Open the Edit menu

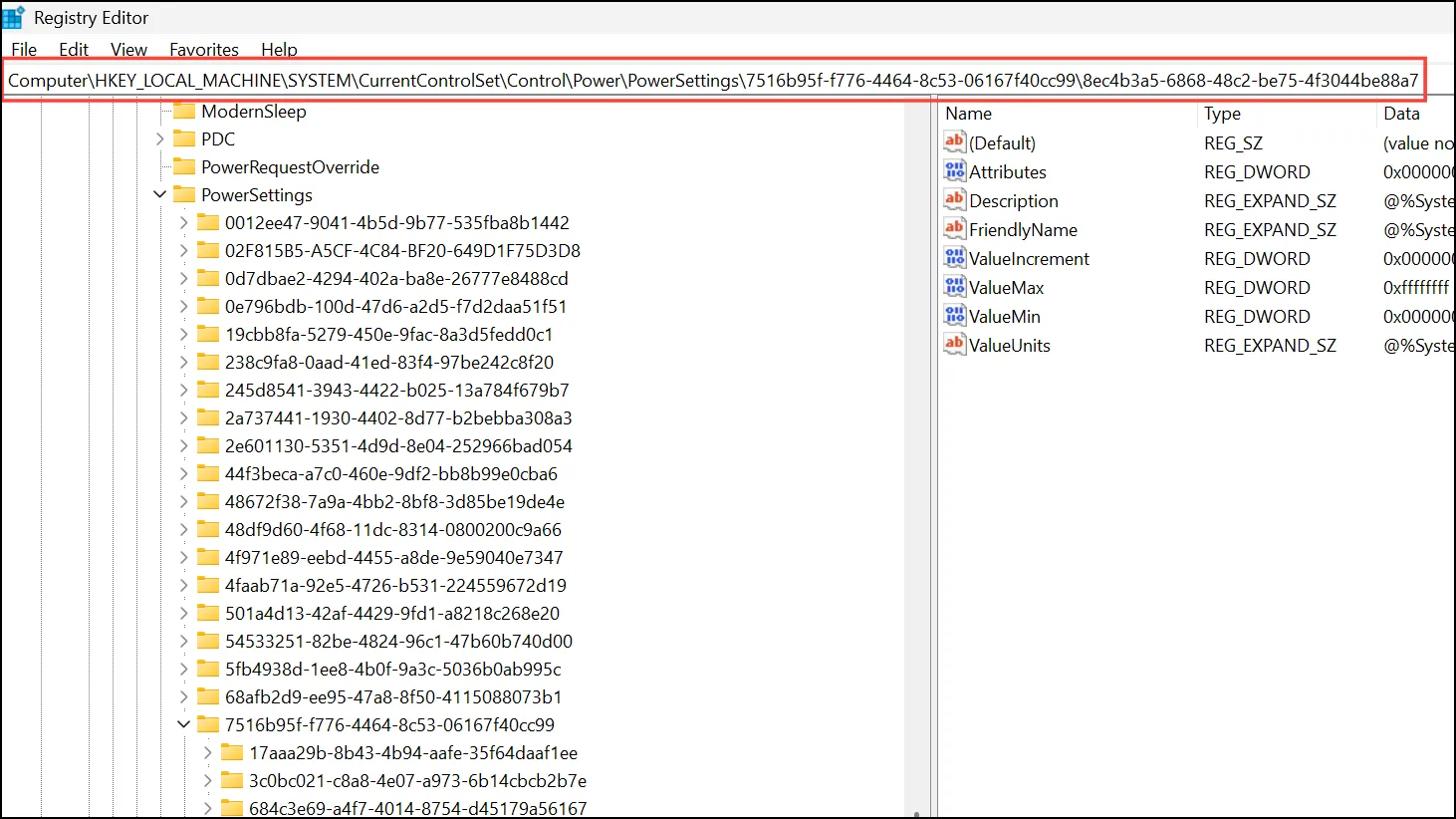pos(73,49)
